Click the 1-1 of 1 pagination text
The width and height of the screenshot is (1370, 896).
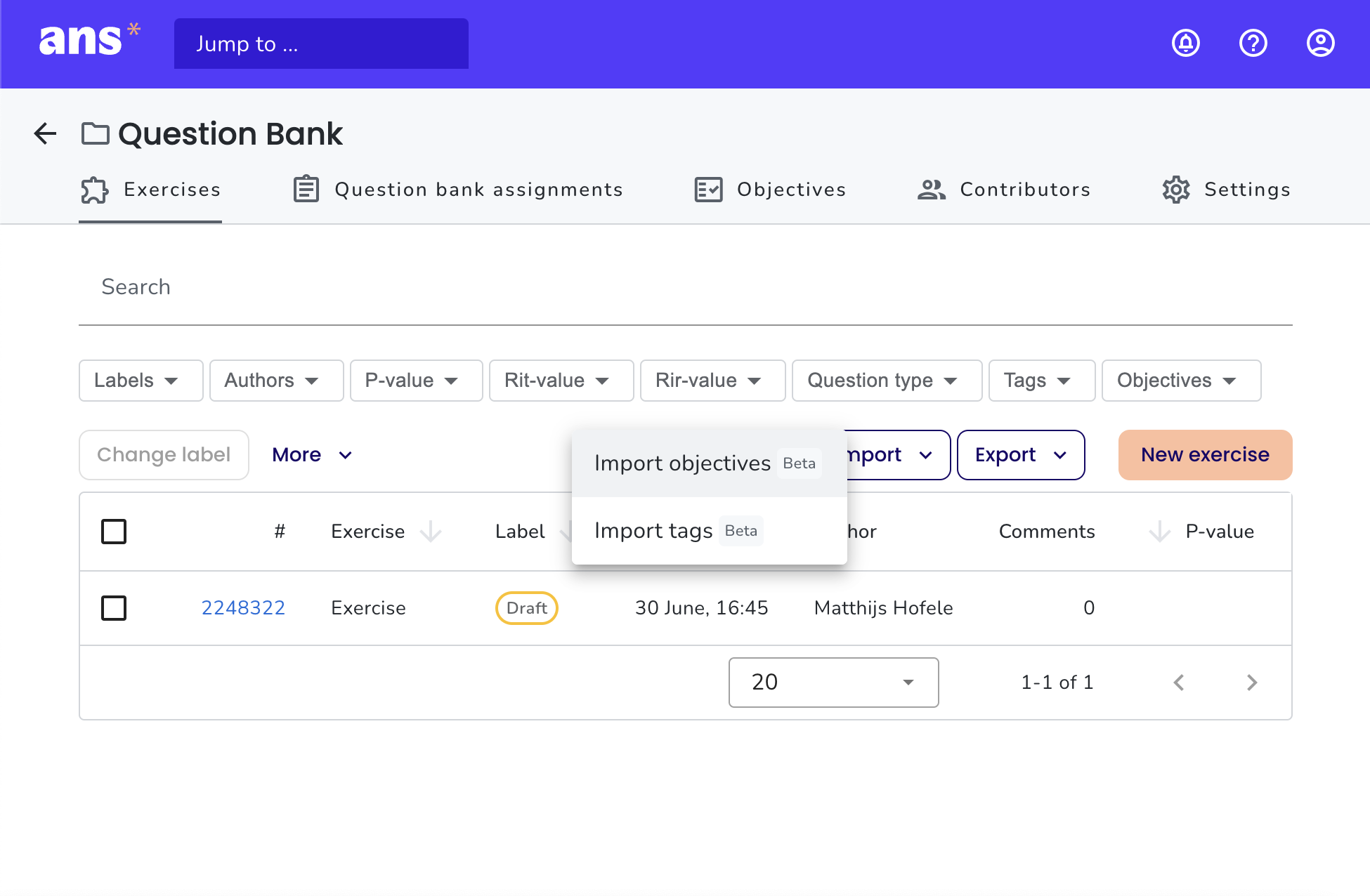[1057, 683]
